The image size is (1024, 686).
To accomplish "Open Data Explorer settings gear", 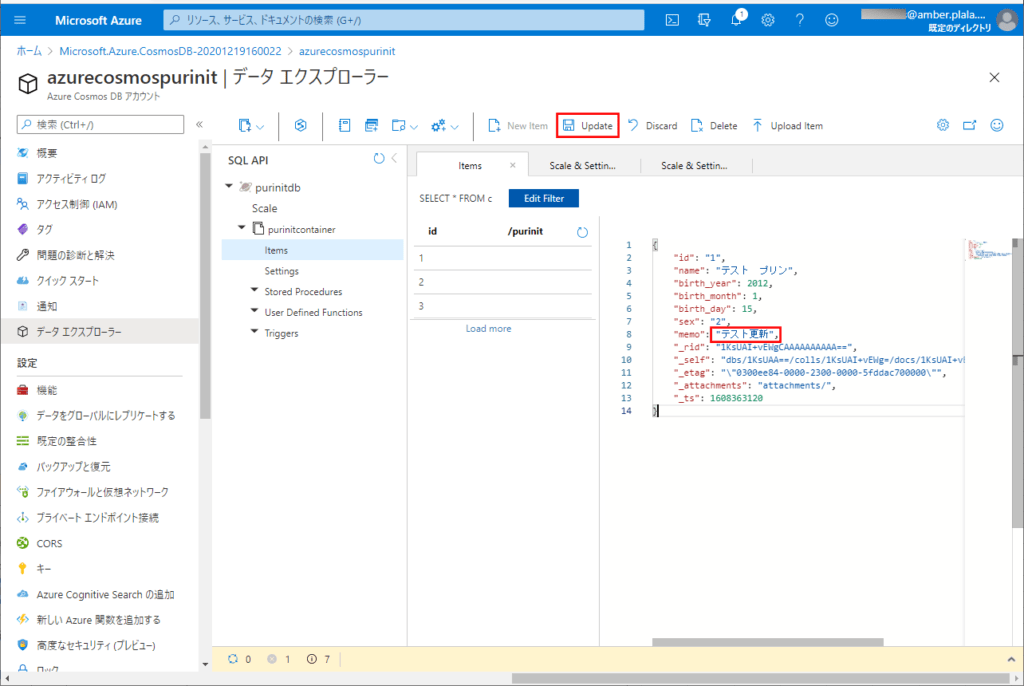I will coord(942,125).
